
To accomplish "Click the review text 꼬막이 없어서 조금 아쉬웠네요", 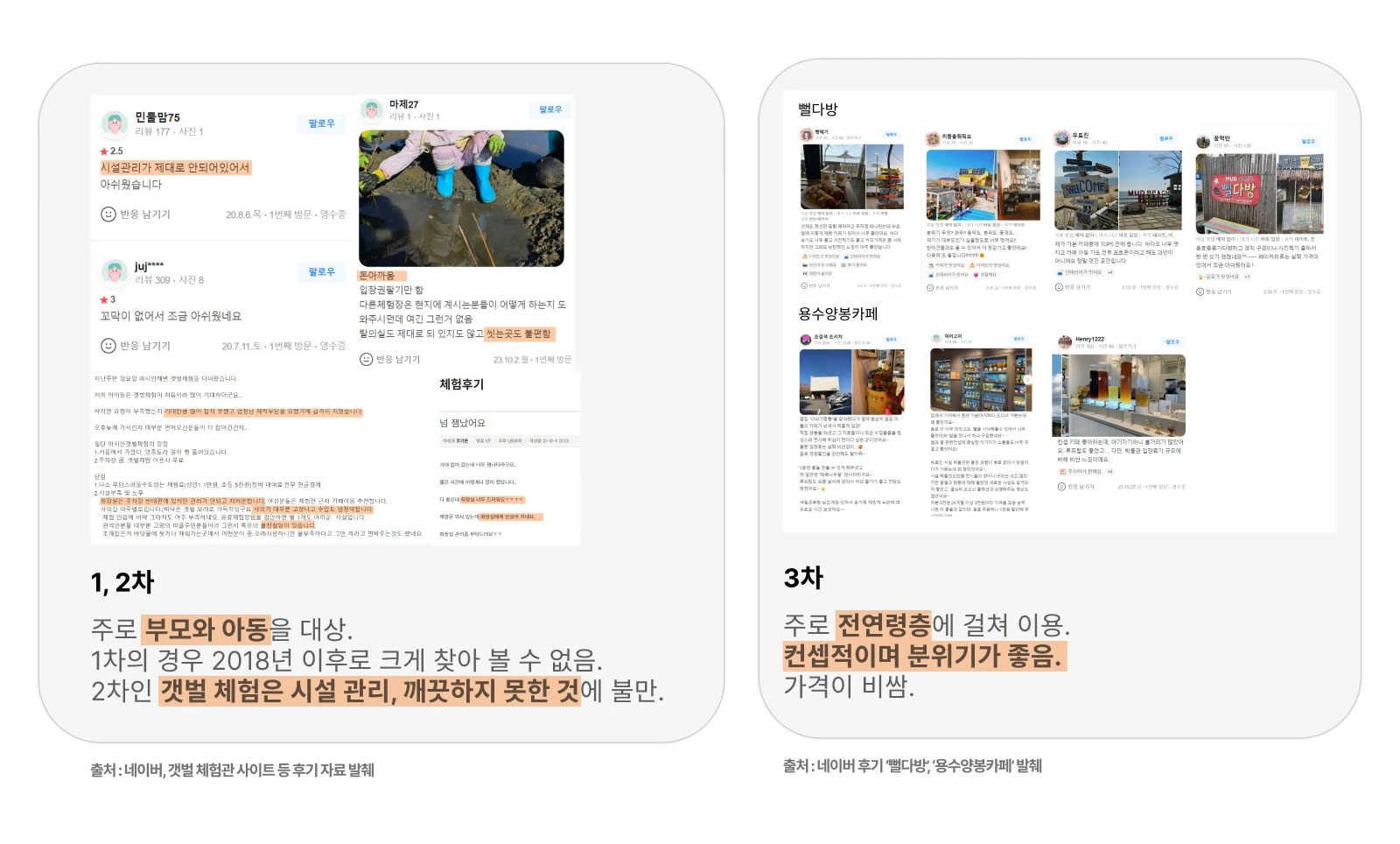I will coord(171,316).
